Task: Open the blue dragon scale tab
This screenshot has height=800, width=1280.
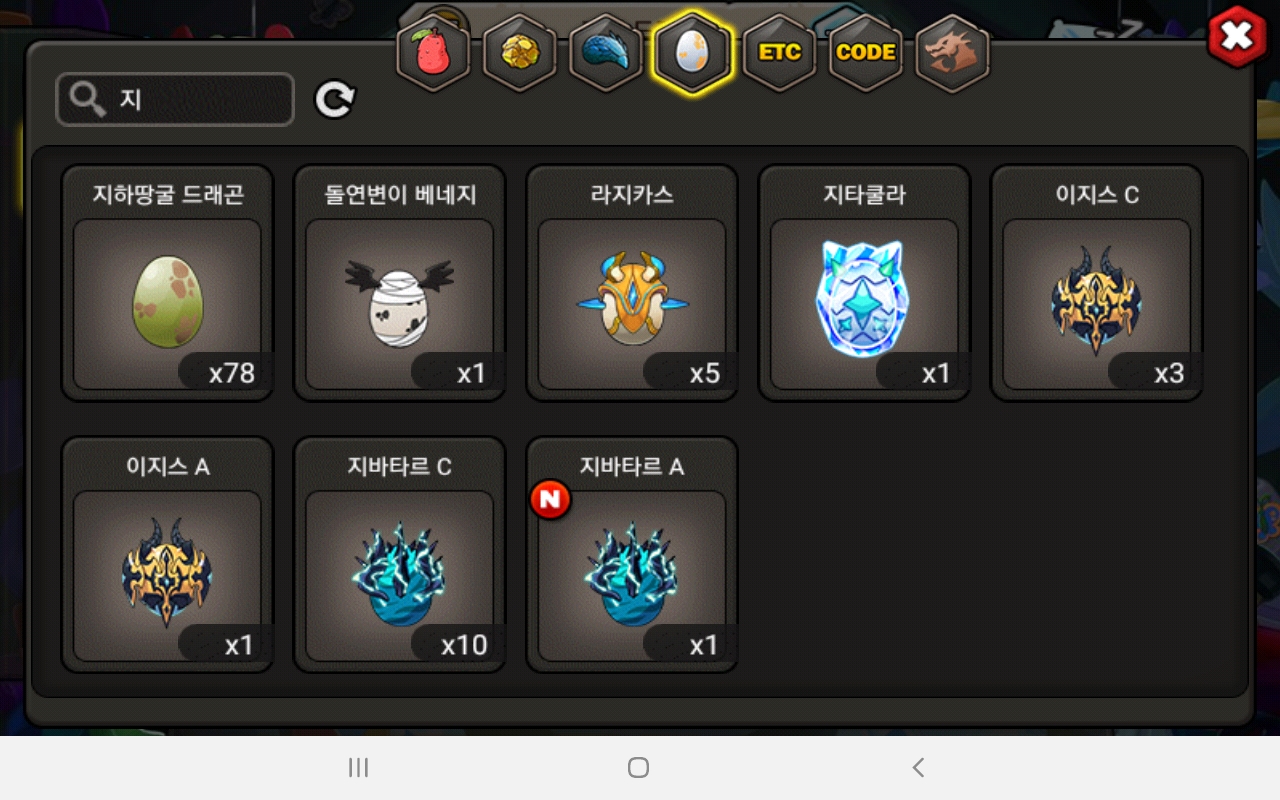Action: 606,53
